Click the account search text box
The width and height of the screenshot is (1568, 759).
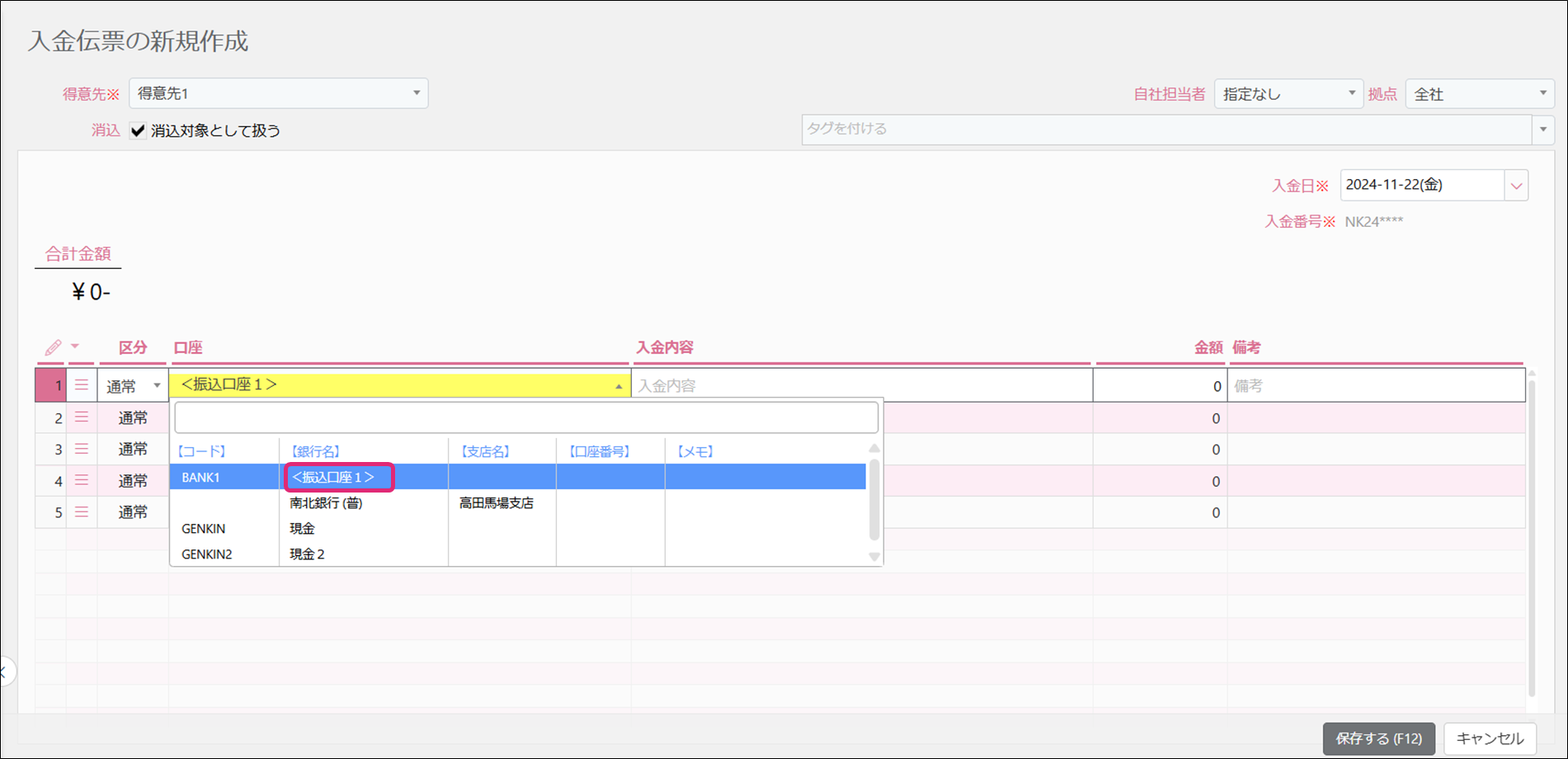pos(525,417)
